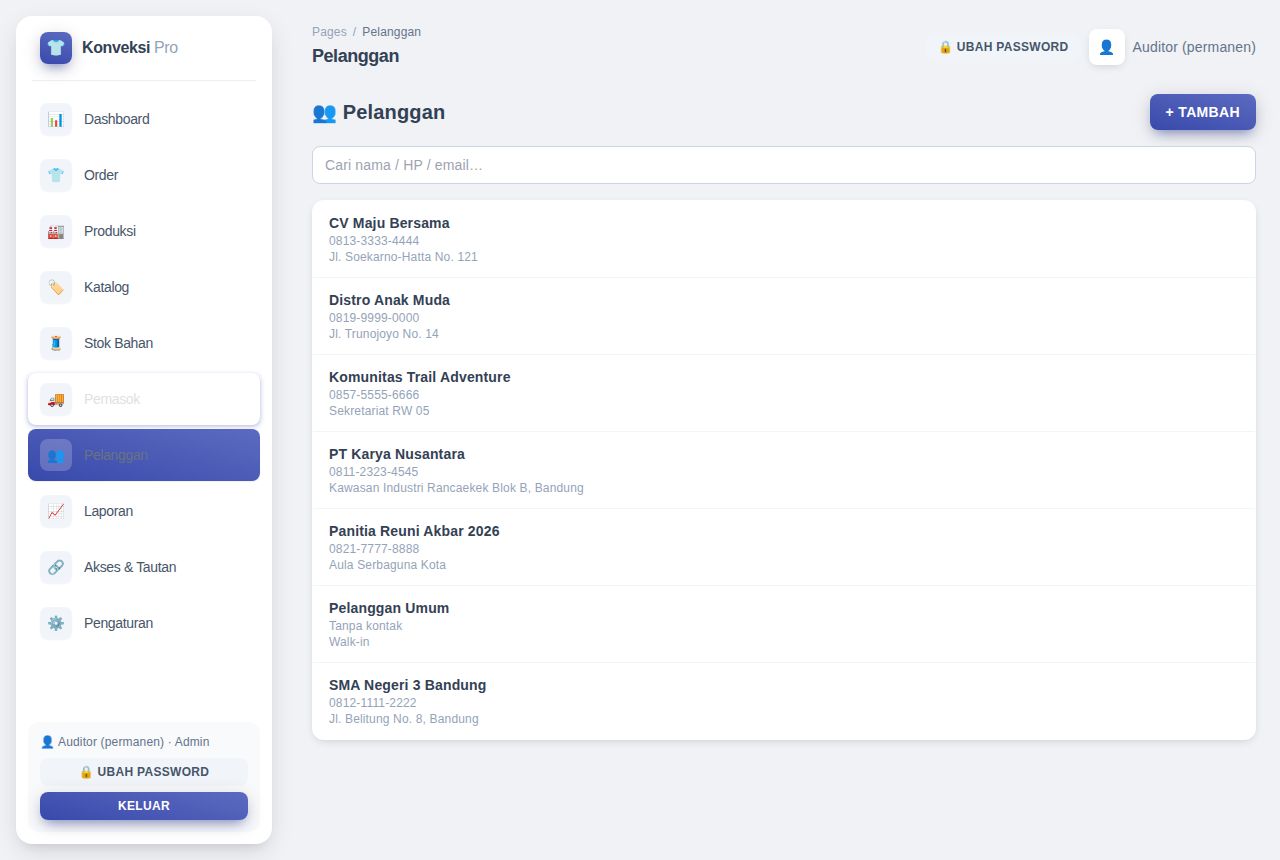
Task: Click the + TAMBAH button
Action: point(1203,112)
